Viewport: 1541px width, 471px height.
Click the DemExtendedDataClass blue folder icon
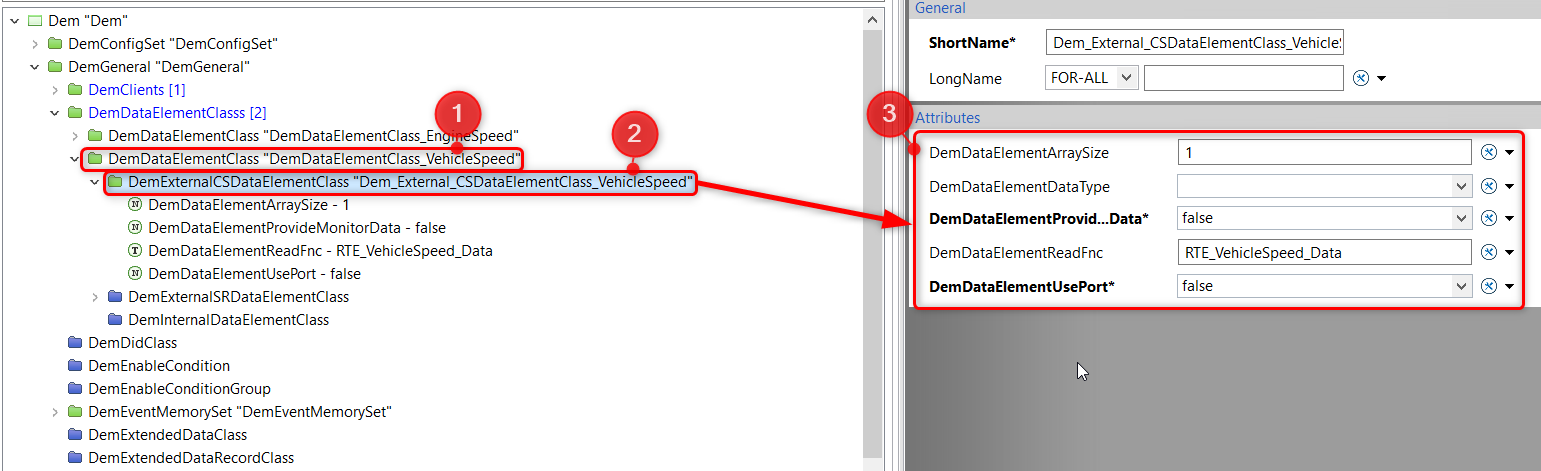tap(75, 435)
